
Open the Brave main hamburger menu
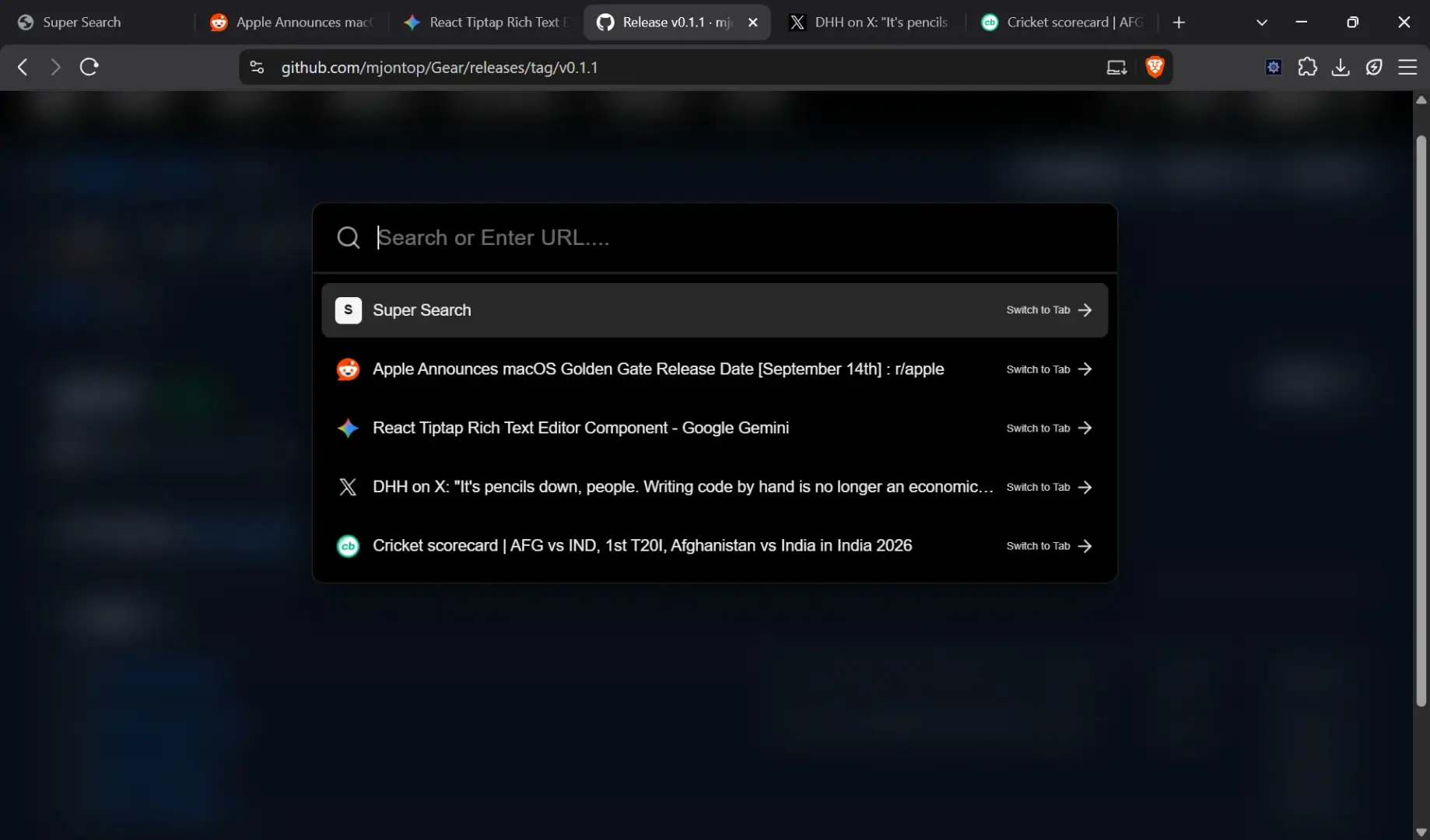pyautogui.click(x=1407, y=67)
